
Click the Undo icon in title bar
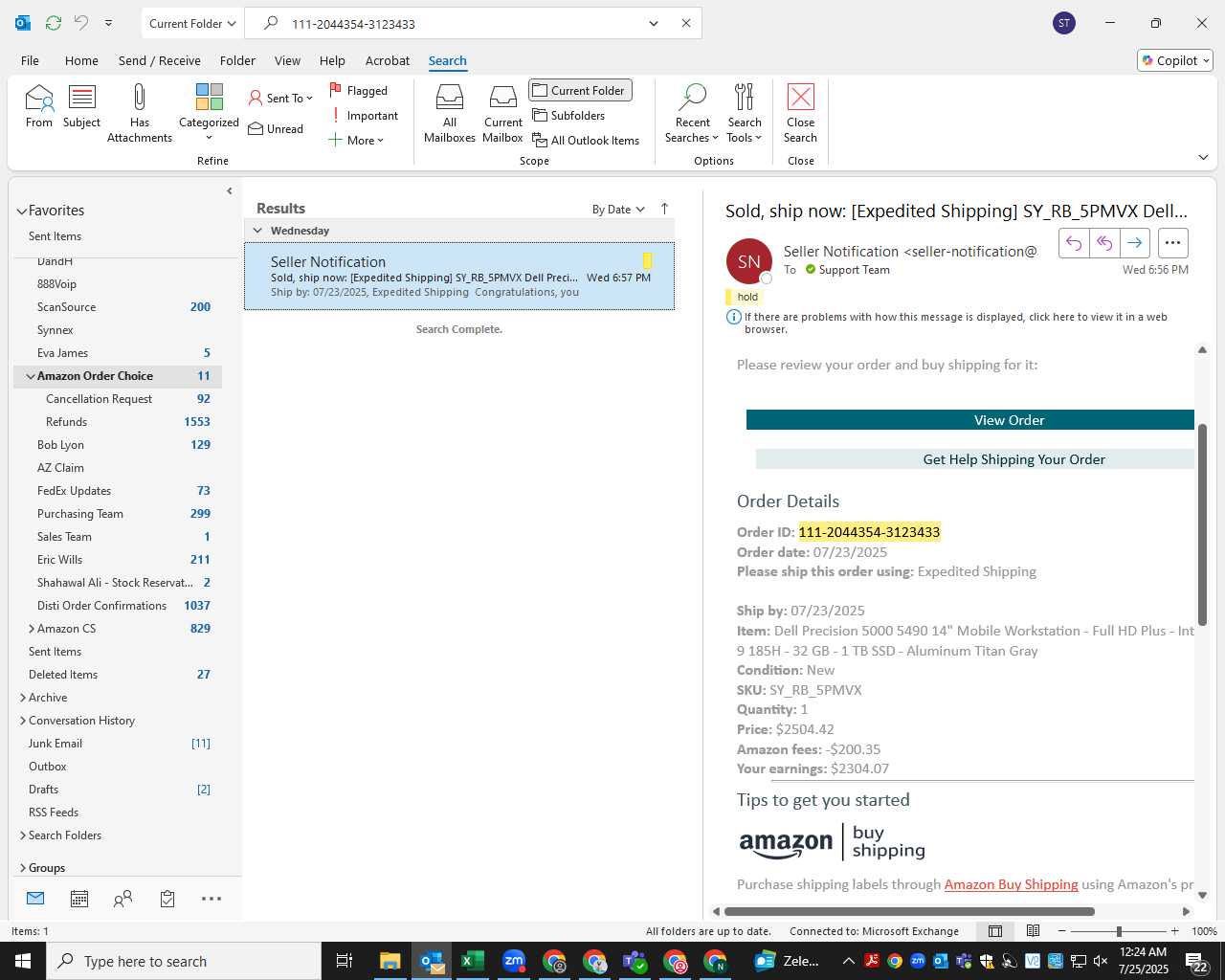[x=81, y=23]
